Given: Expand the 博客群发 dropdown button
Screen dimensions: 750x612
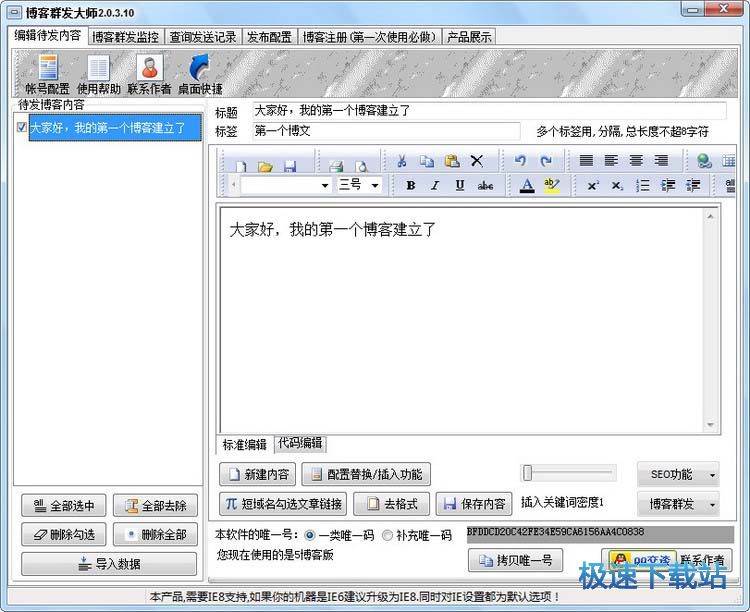Looking at the screenshot, I should [677, 503].
